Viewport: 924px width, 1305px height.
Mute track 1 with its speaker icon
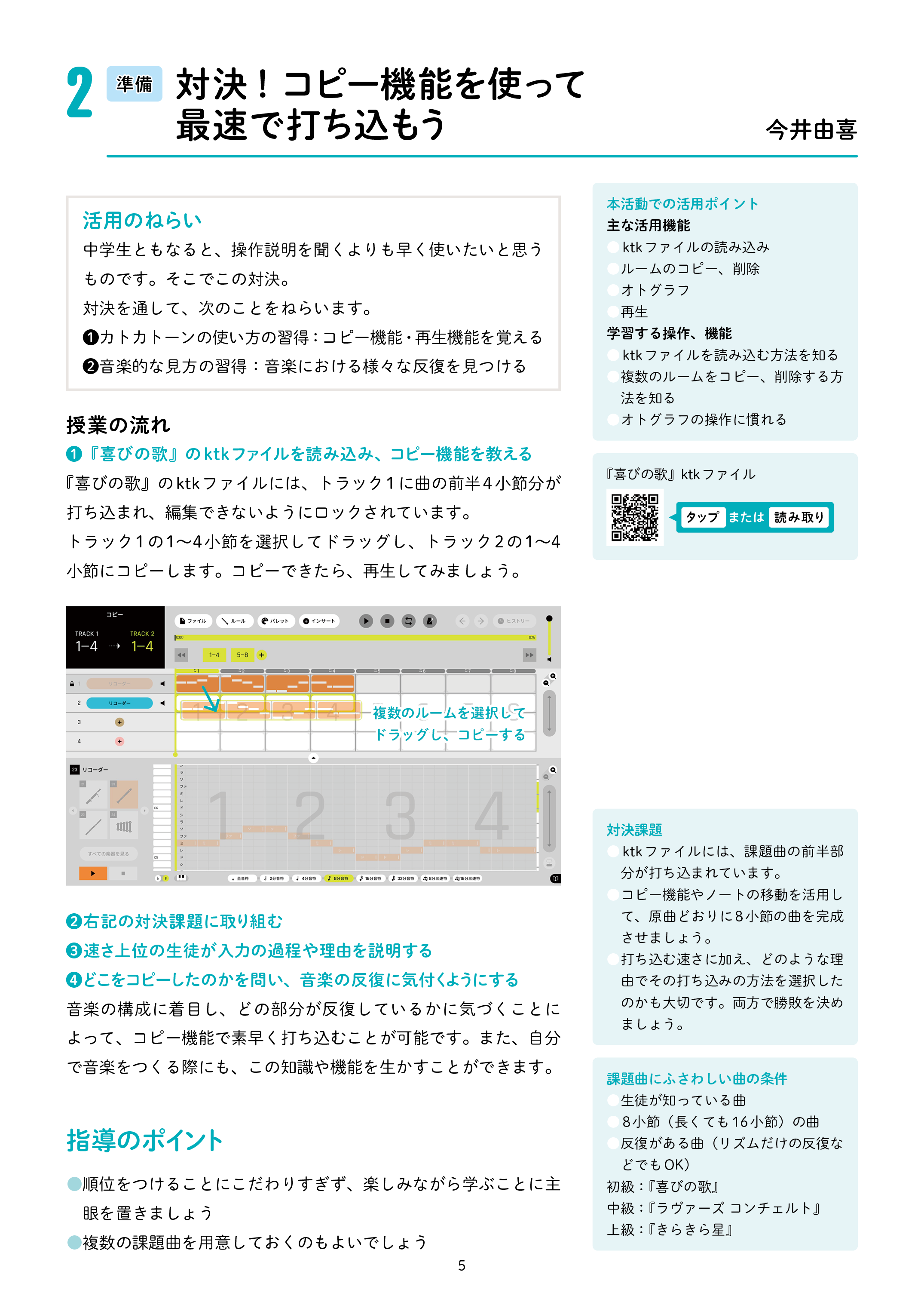click(x=163, y=684)
